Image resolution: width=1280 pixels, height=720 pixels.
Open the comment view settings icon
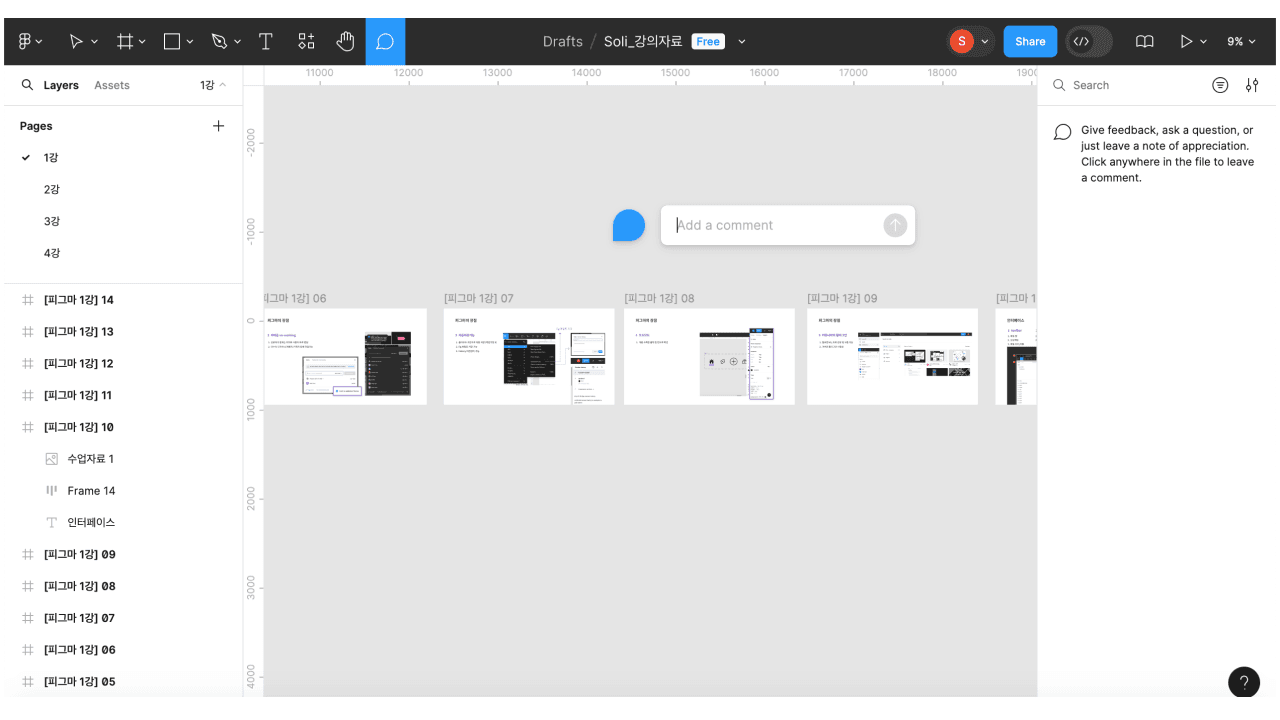1252,85
